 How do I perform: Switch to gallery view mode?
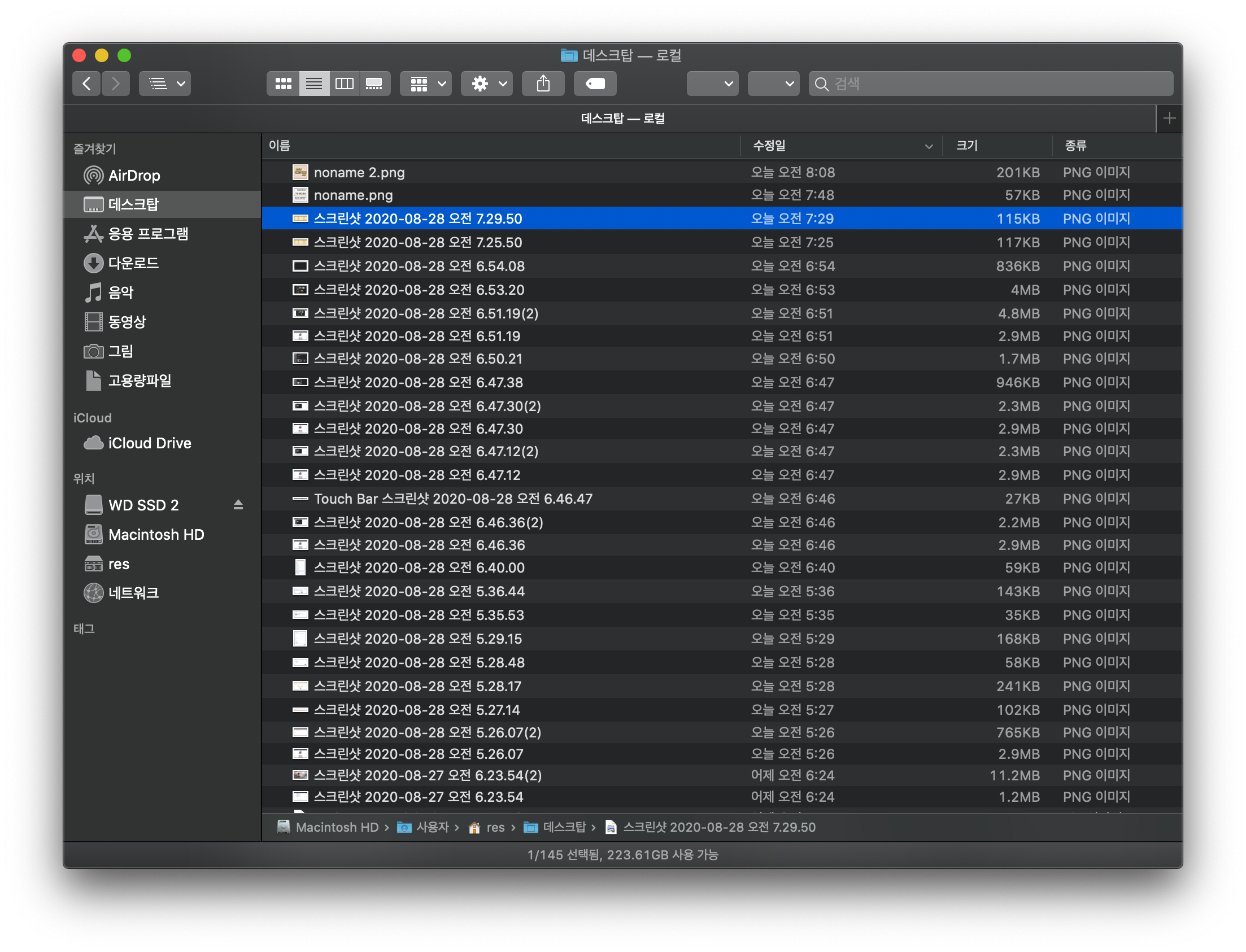pos(374,84)
